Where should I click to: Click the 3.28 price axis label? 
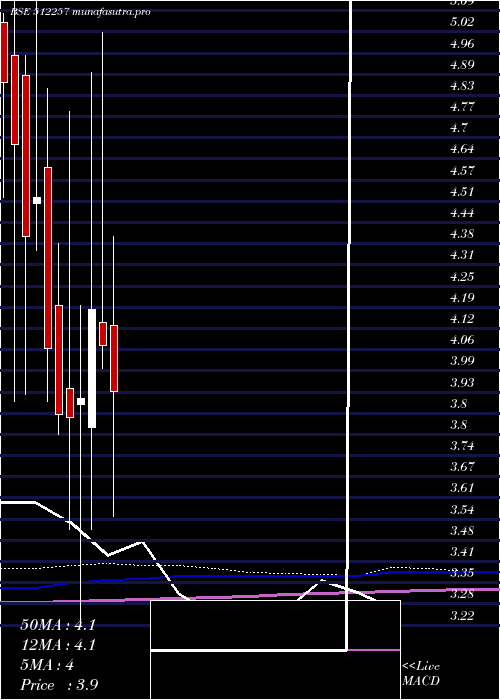(462, 594)
